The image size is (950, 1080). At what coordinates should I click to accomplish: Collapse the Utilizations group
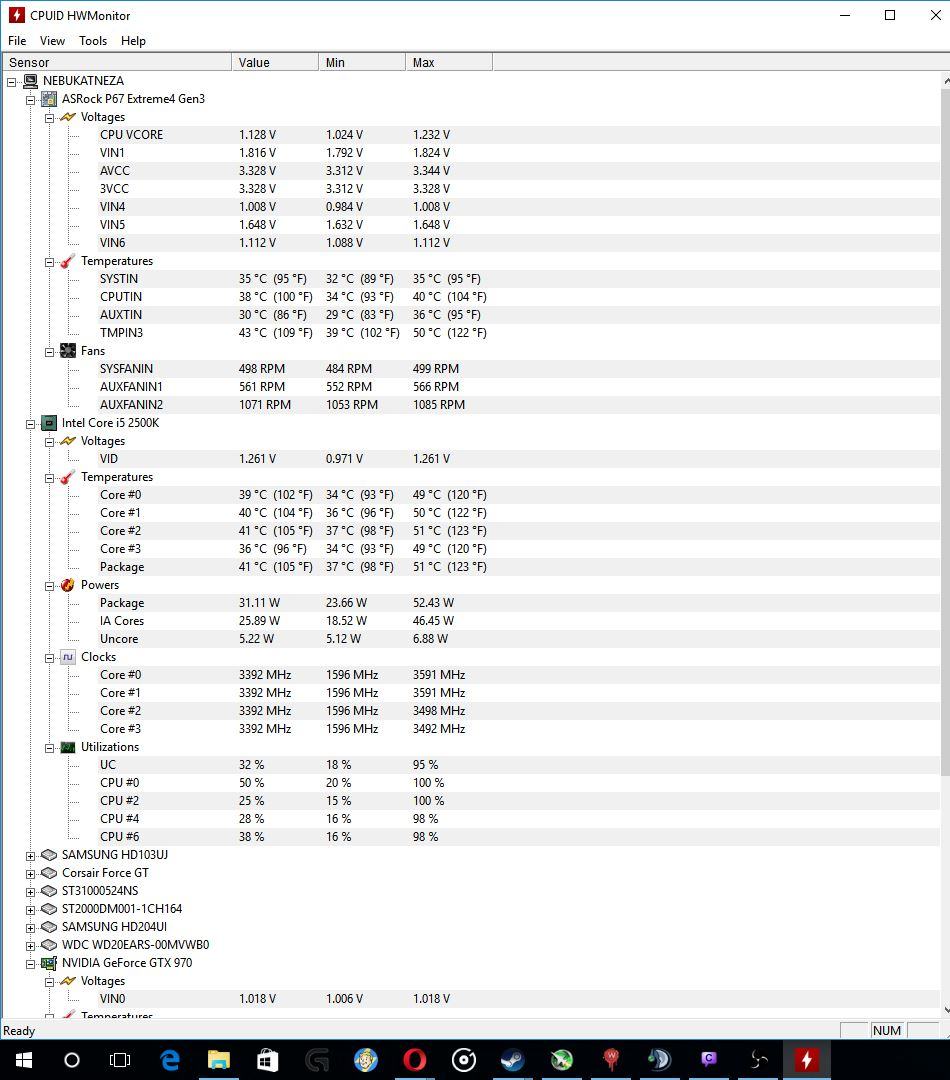[50, 748]
